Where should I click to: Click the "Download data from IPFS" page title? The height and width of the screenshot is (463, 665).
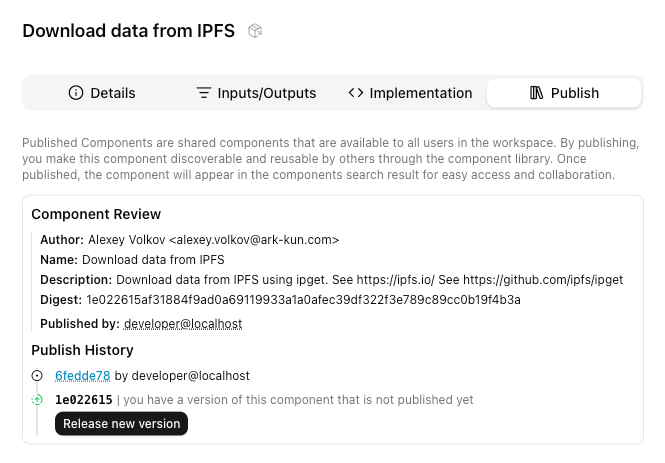tap(128, 31)
